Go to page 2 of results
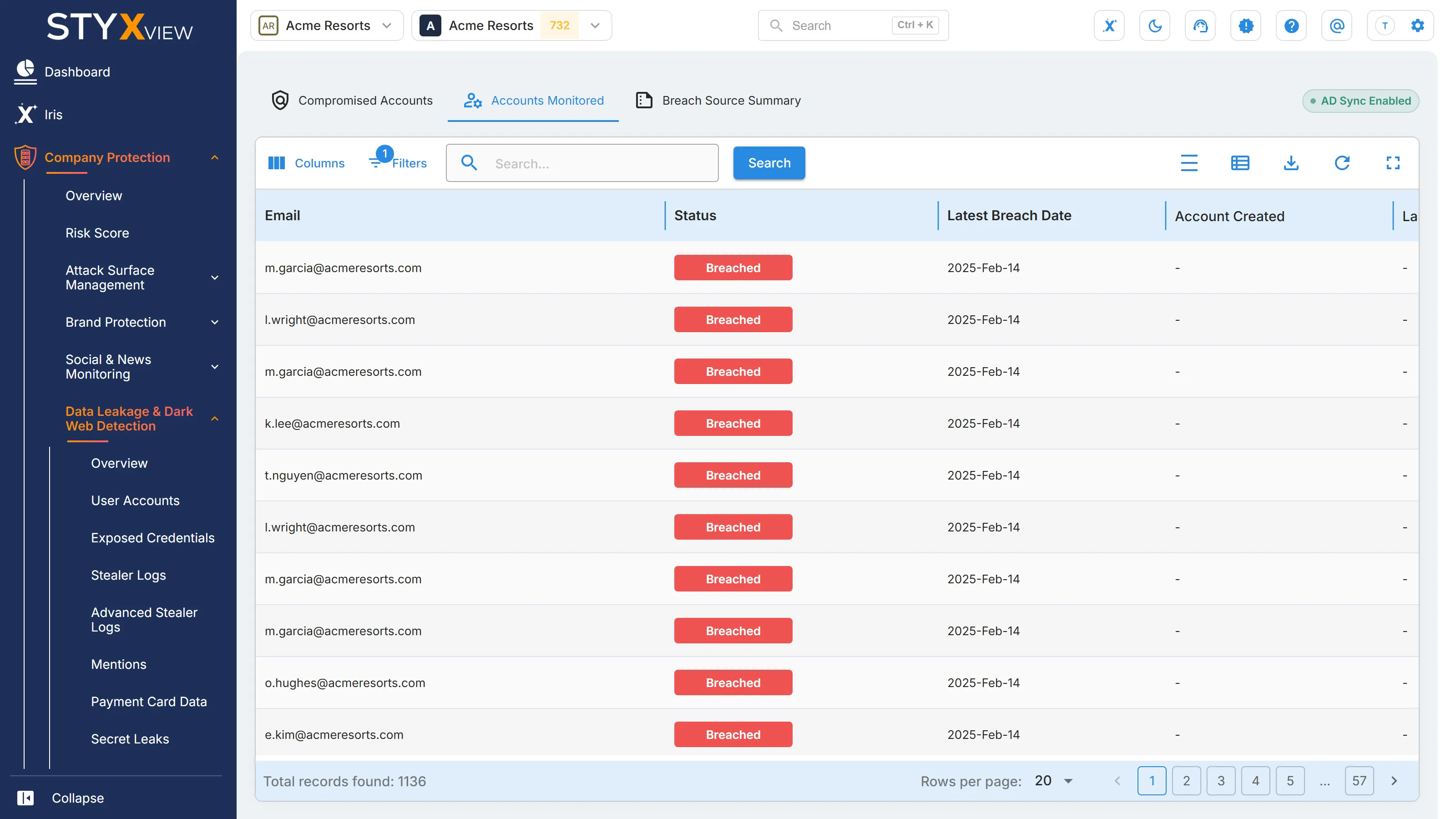This screenshot has height=819, width=1456. [x=1186, y=781]
